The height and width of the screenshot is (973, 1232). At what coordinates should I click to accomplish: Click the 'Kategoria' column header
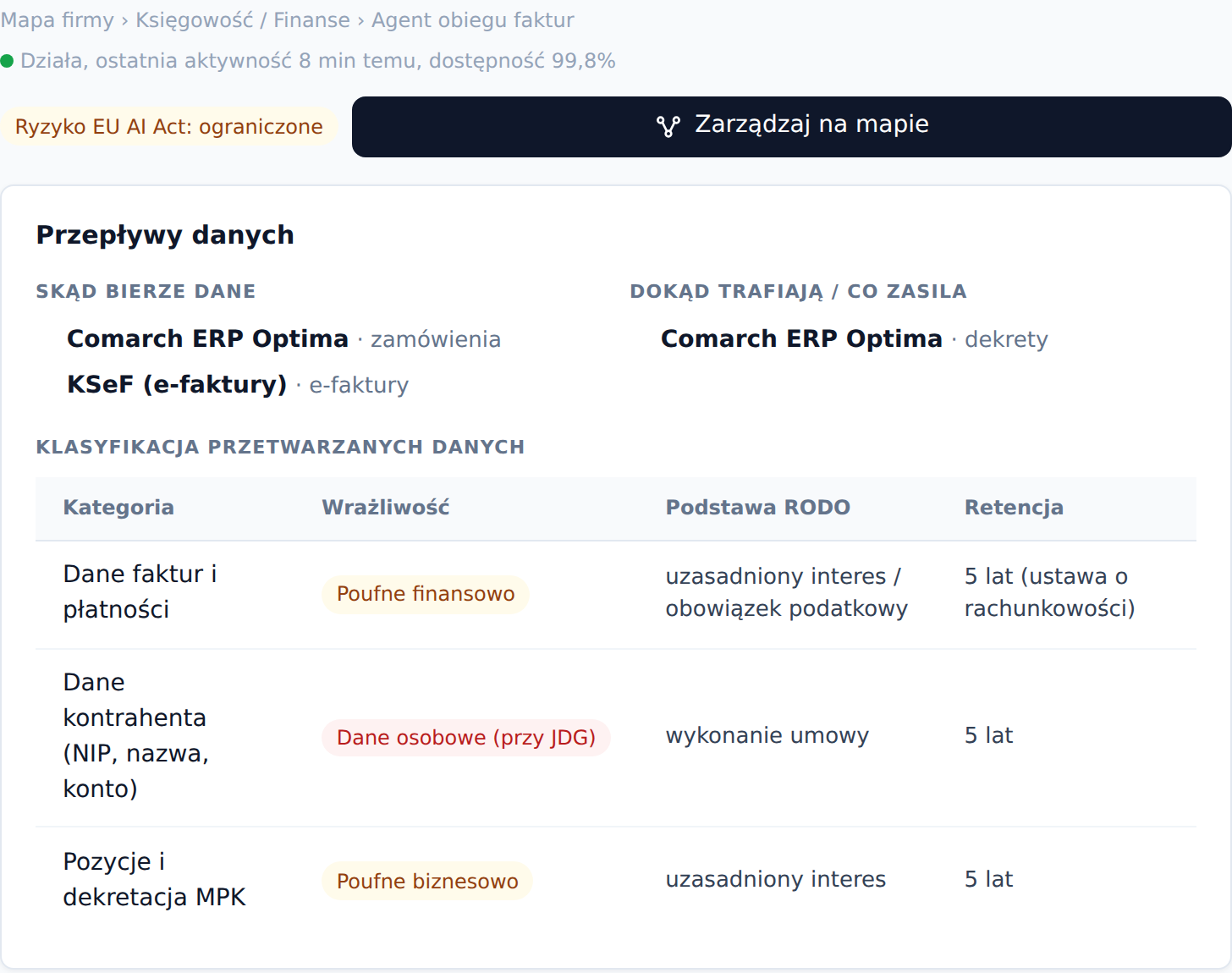pyautogui.click(x=118, y=508)
